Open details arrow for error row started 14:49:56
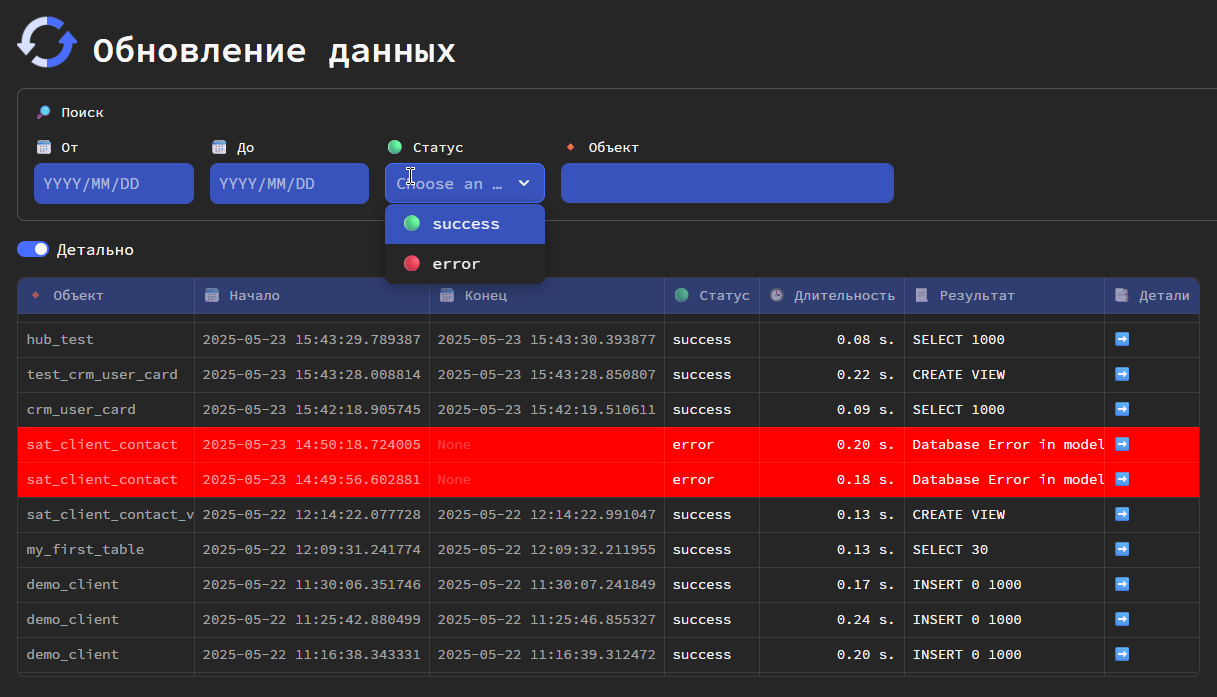 tap(1122, 479)
